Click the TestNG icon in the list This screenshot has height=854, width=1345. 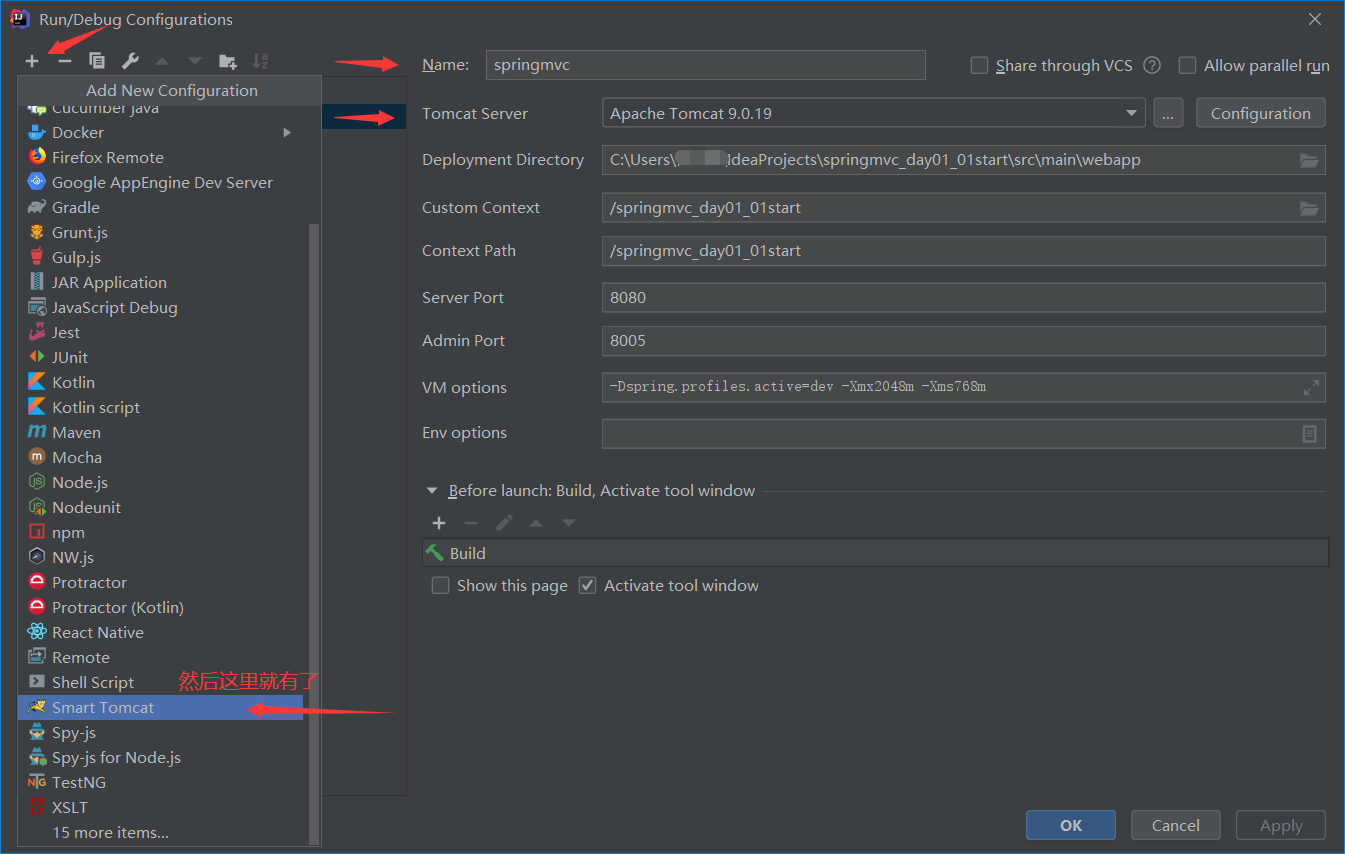[x=37, y=782]
